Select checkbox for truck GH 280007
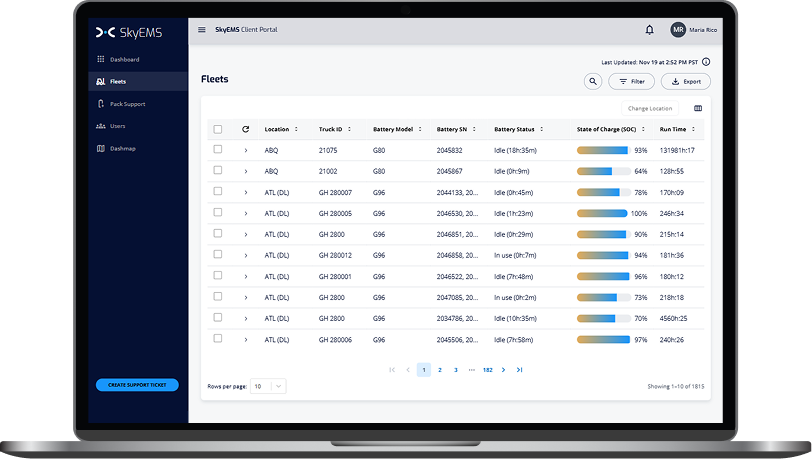The height and width of the screenshot is (459, 812). [x=218, y=192]
